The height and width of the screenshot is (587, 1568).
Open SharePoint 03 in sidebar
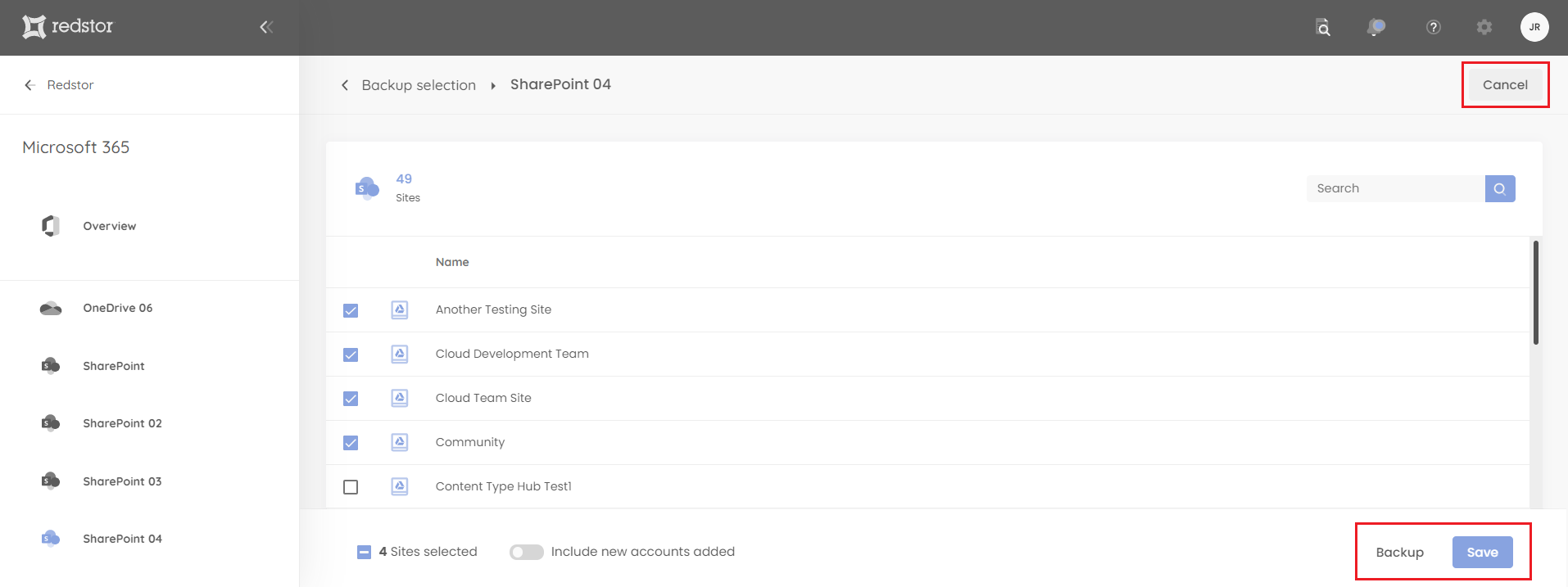click(x=123, y=481)
